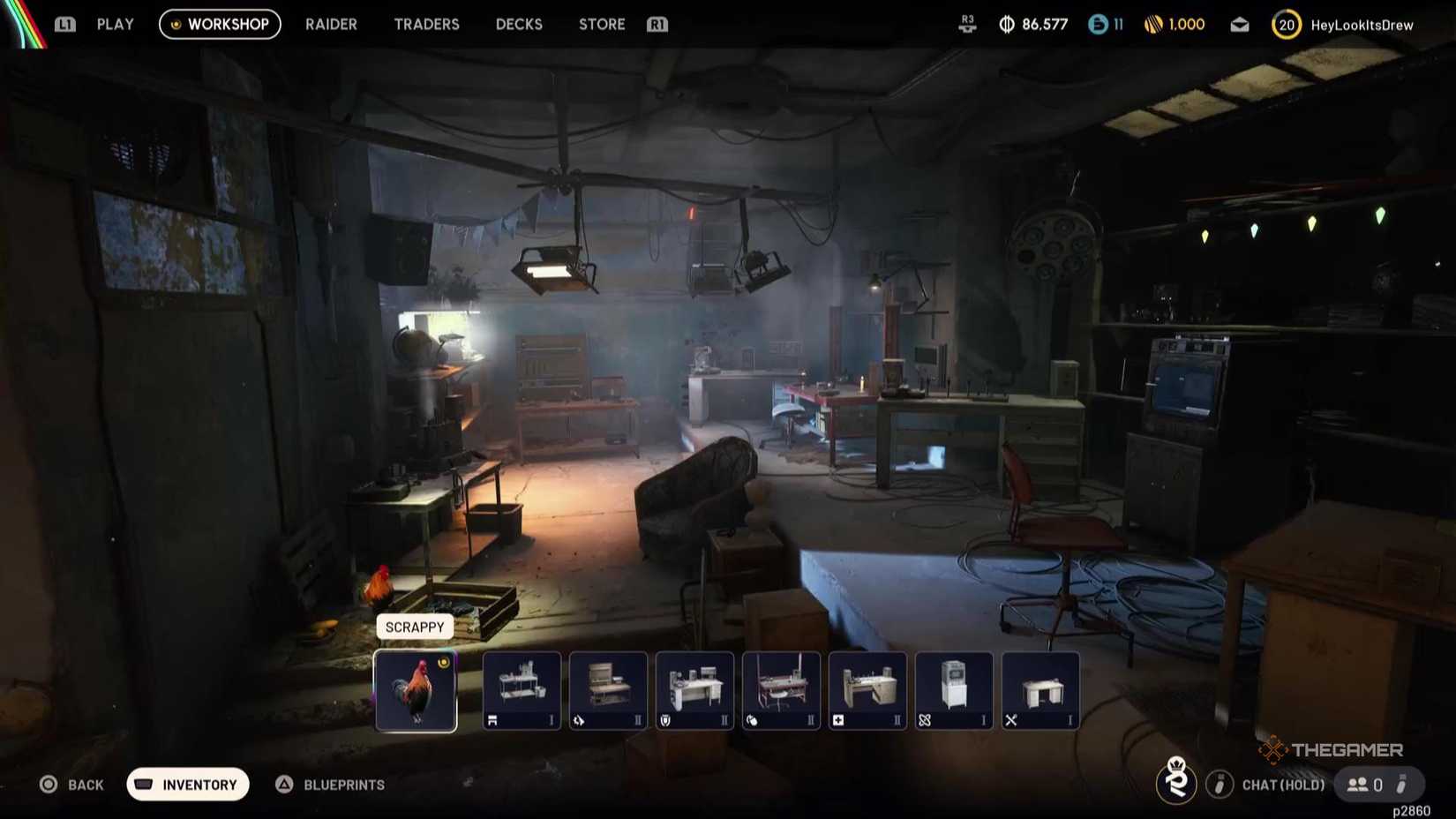Viewport: 1456px width, 819px height.
Task: Select the Gunsmith weapon bench station
Action: pyautogui.click(x=608, y=690)
